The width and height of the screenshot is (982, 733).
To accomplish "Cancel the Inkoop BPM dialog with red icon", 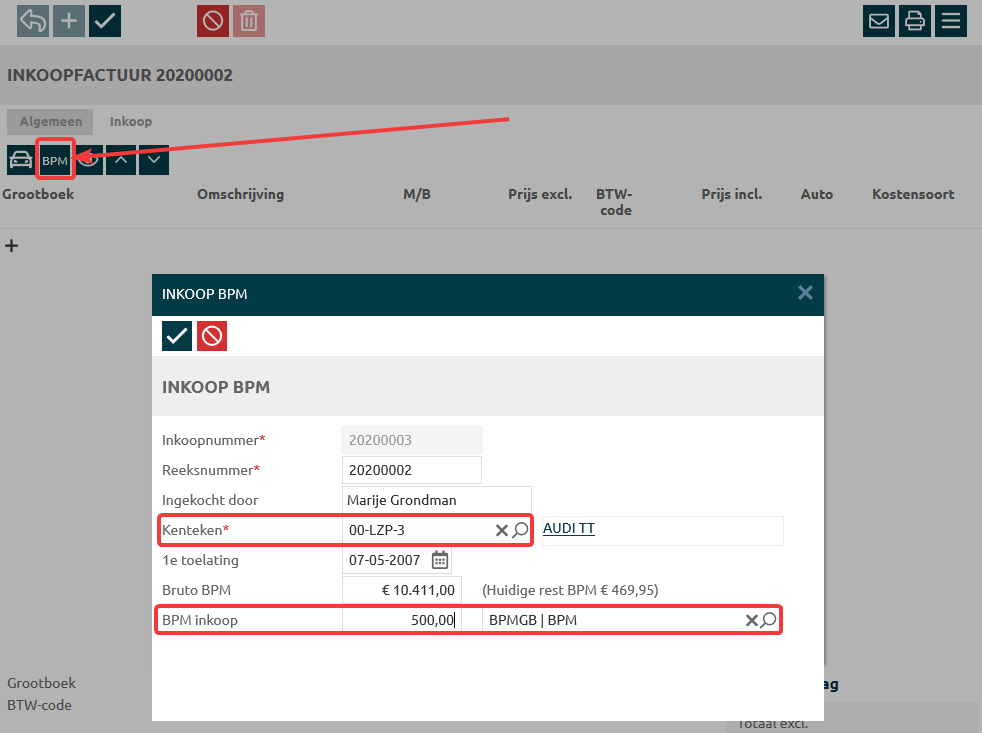I will [x=212, y=336].
